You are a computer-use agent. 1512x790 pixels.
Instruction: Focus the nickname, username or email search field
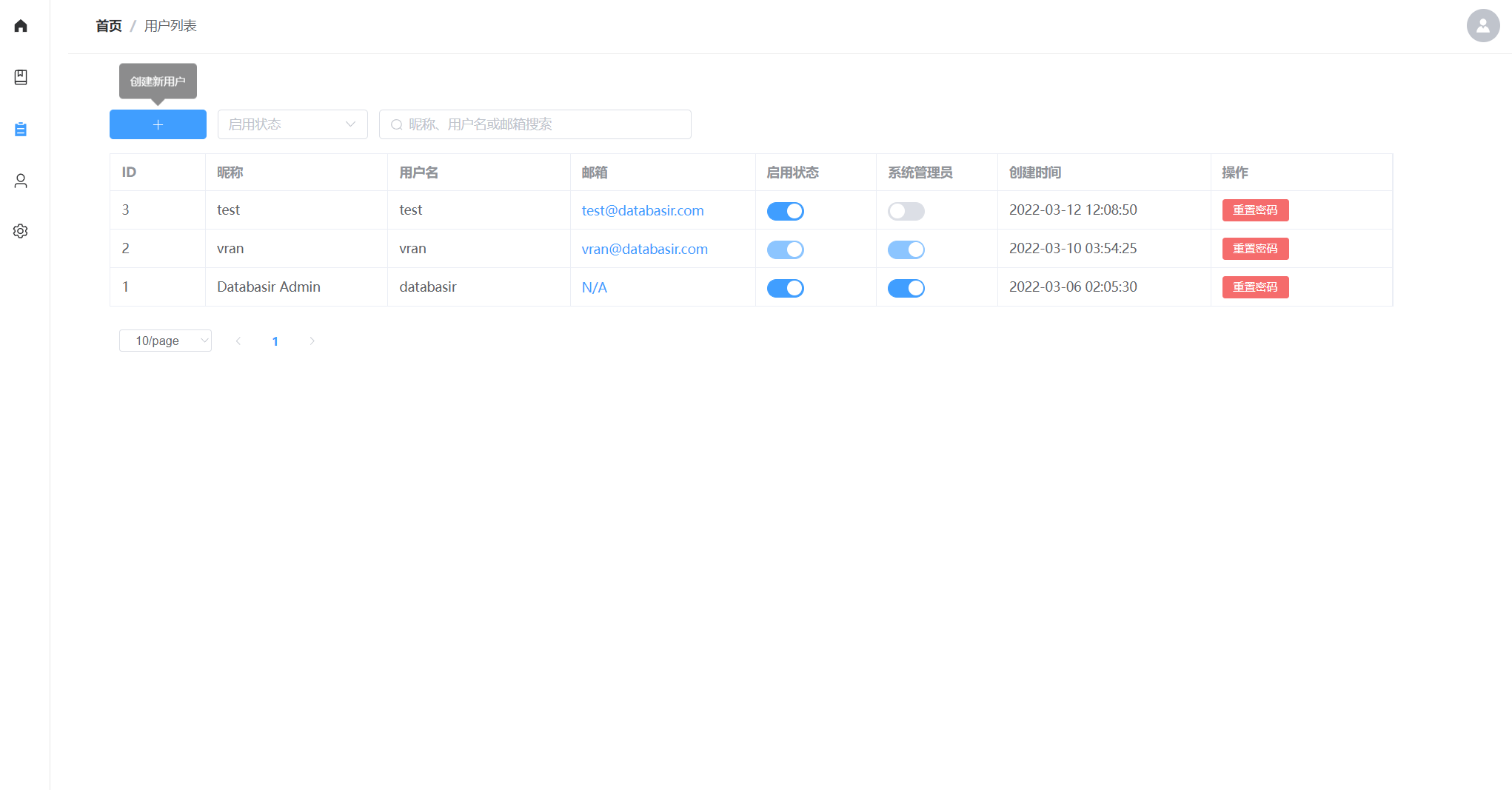[x=544, y=124]
